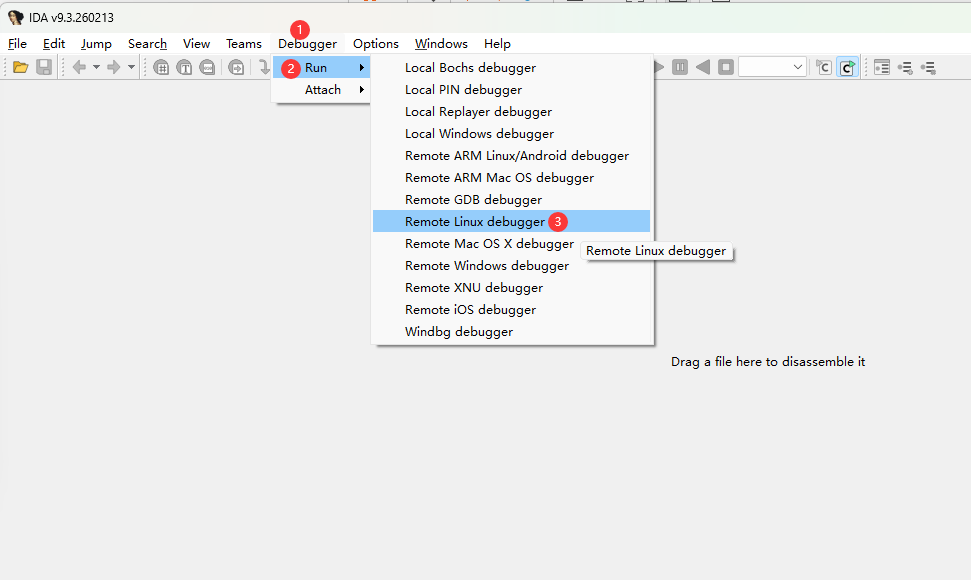Open the Help menu
This screenshot has height=580, width=971.
tap(497, 43)
